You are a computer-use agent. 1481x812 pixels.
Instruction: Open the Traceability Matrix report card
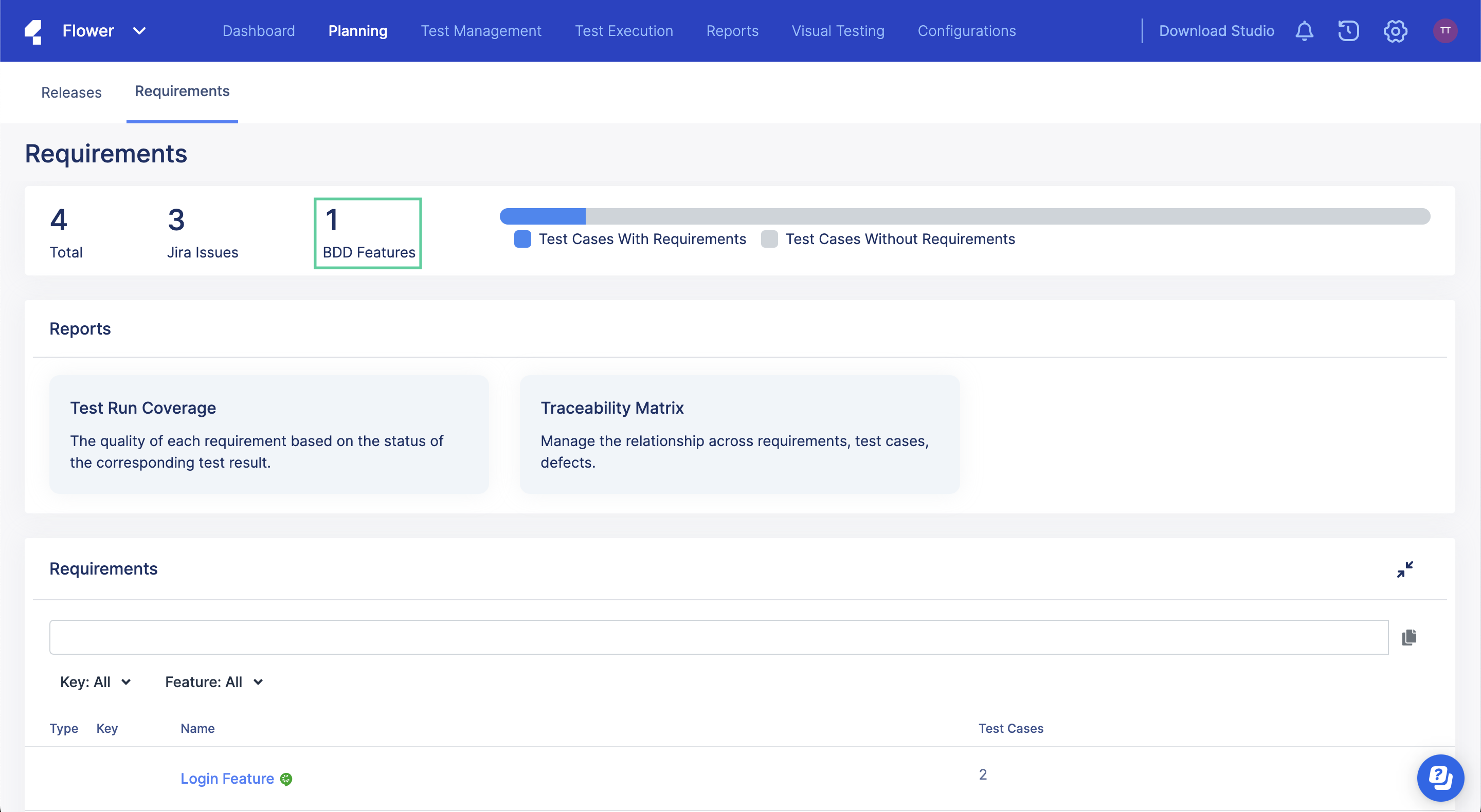click(739, 434)
